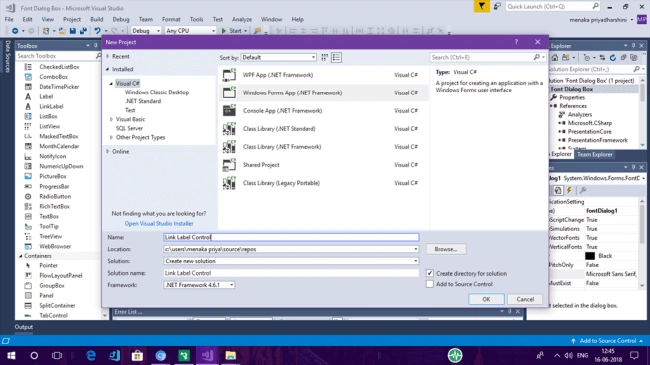Click the Search Toolbox field
The image size is (650, 365).
58,56
